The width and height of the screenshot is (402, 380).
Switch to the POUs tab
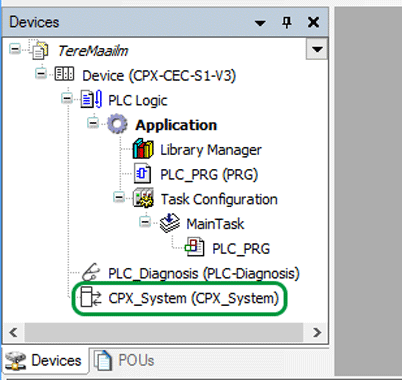125,361
